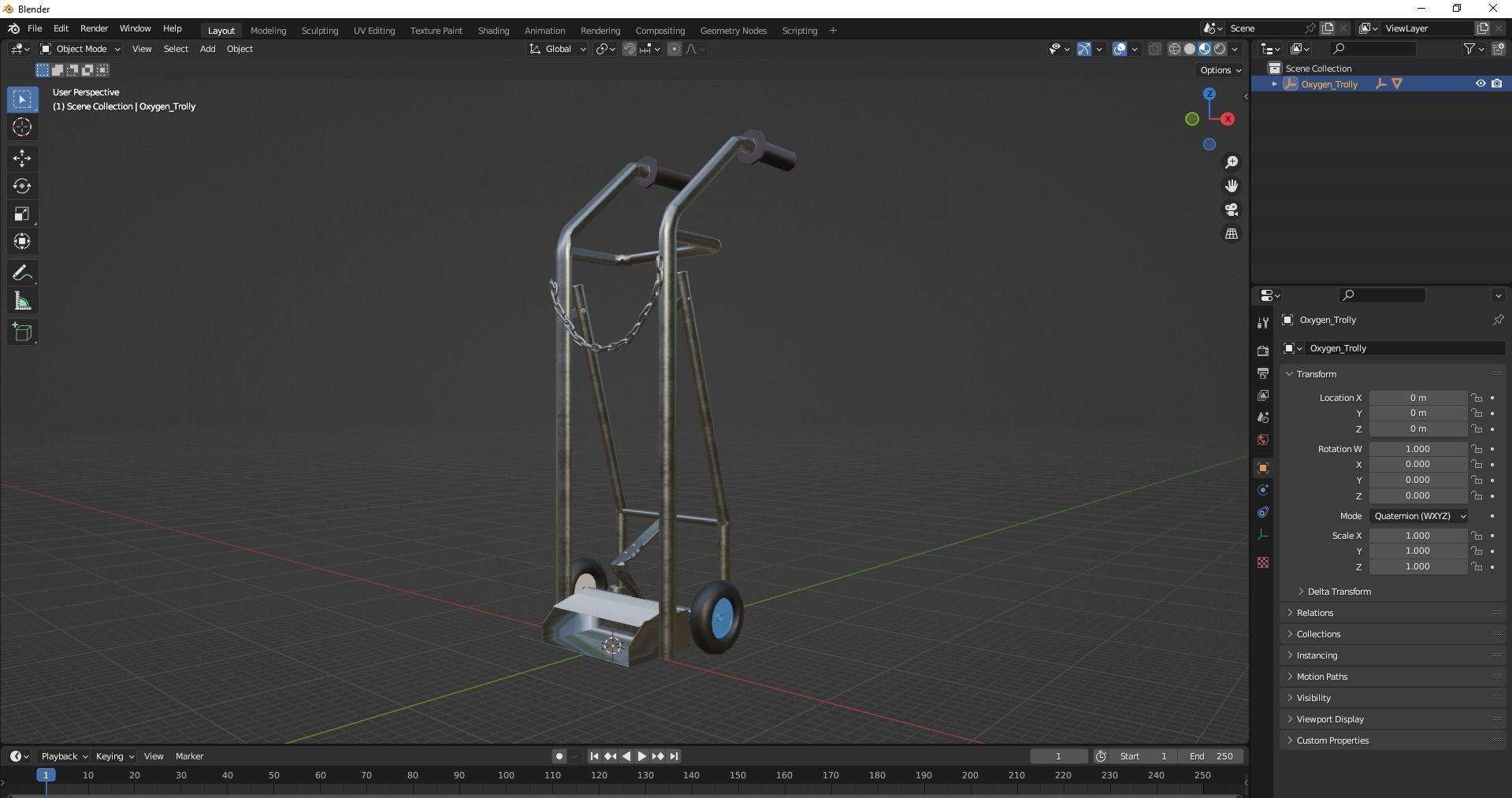
Task: Expand Oxygen_Trolly in outliner tree
Action: pos(1275,84)
